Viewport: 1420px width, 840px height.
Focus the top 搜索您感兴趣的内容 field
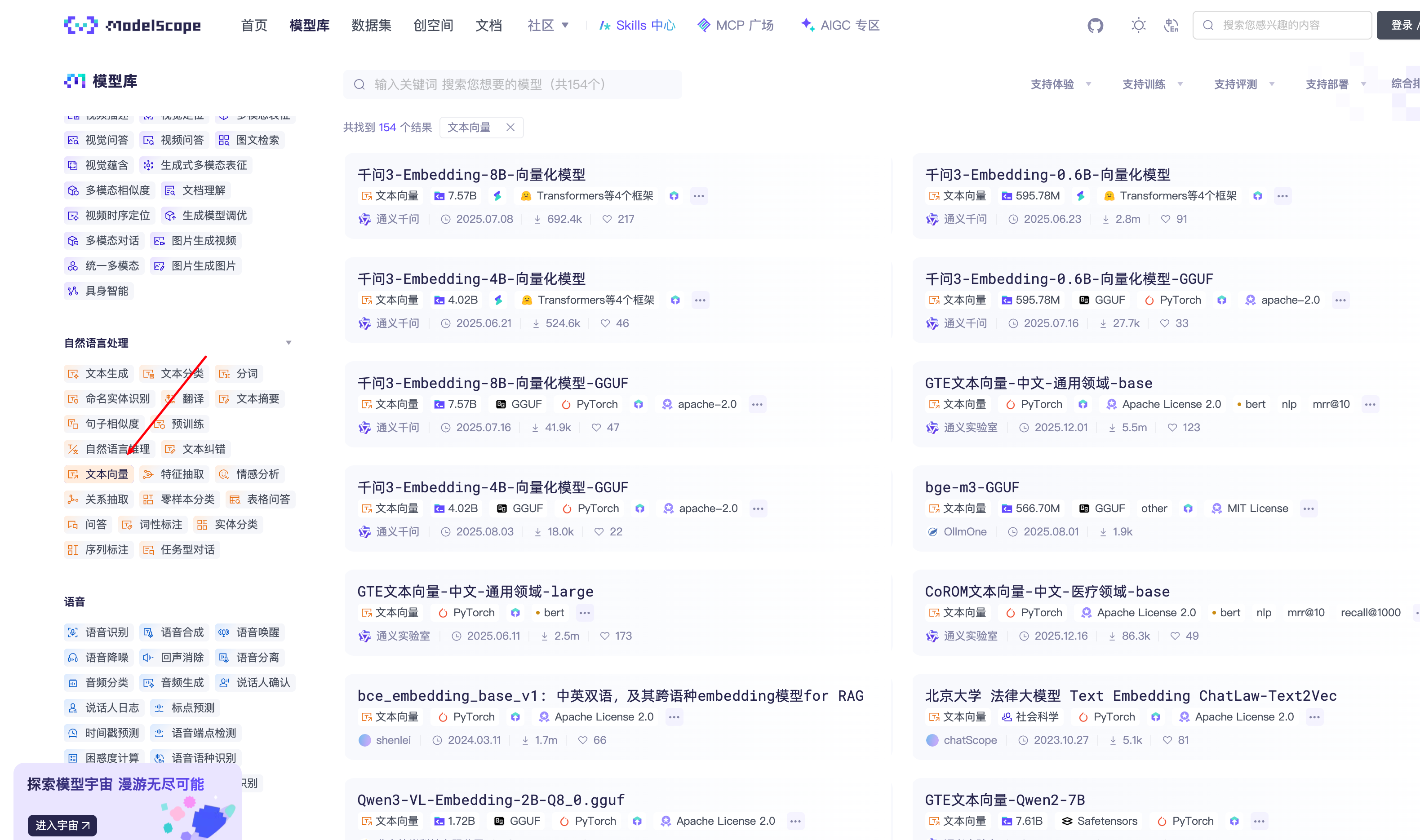(1282, 26)
